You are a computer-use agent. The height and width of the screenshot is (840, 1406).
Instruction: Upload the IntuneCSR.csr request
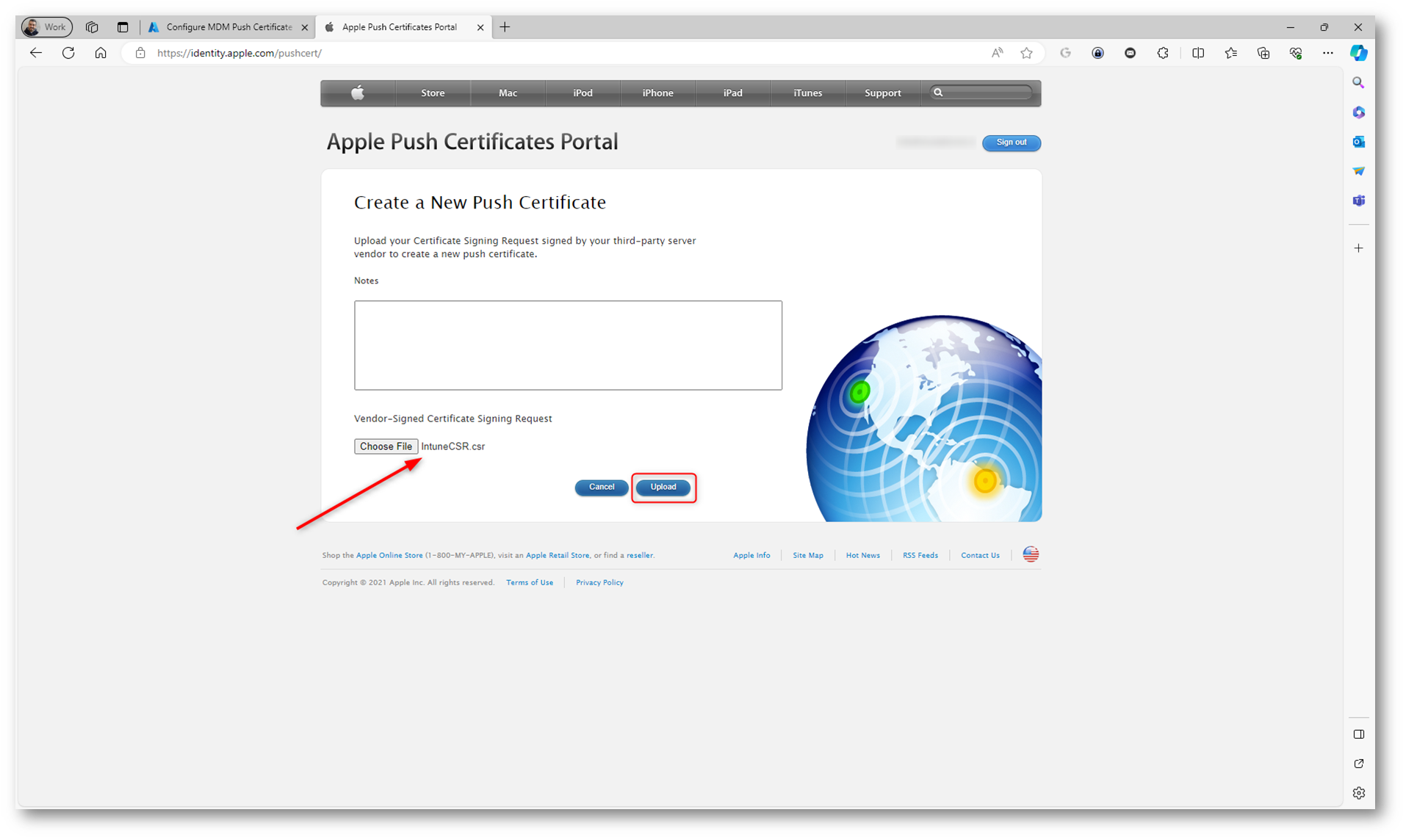[663, 487]
